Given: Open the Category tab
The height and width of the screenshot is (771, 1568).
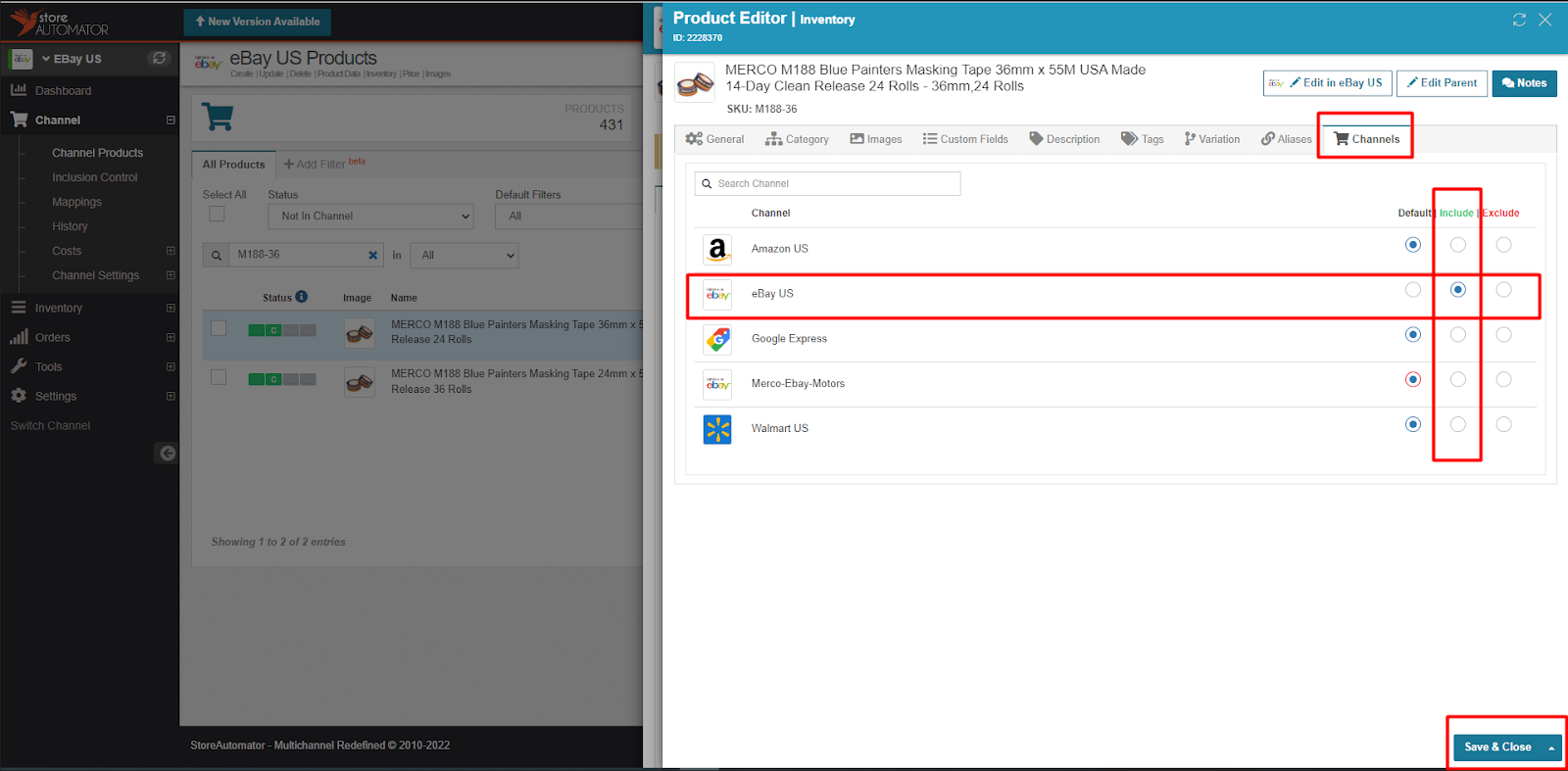Looking at the screenshot, I should (x=797, y=139).
